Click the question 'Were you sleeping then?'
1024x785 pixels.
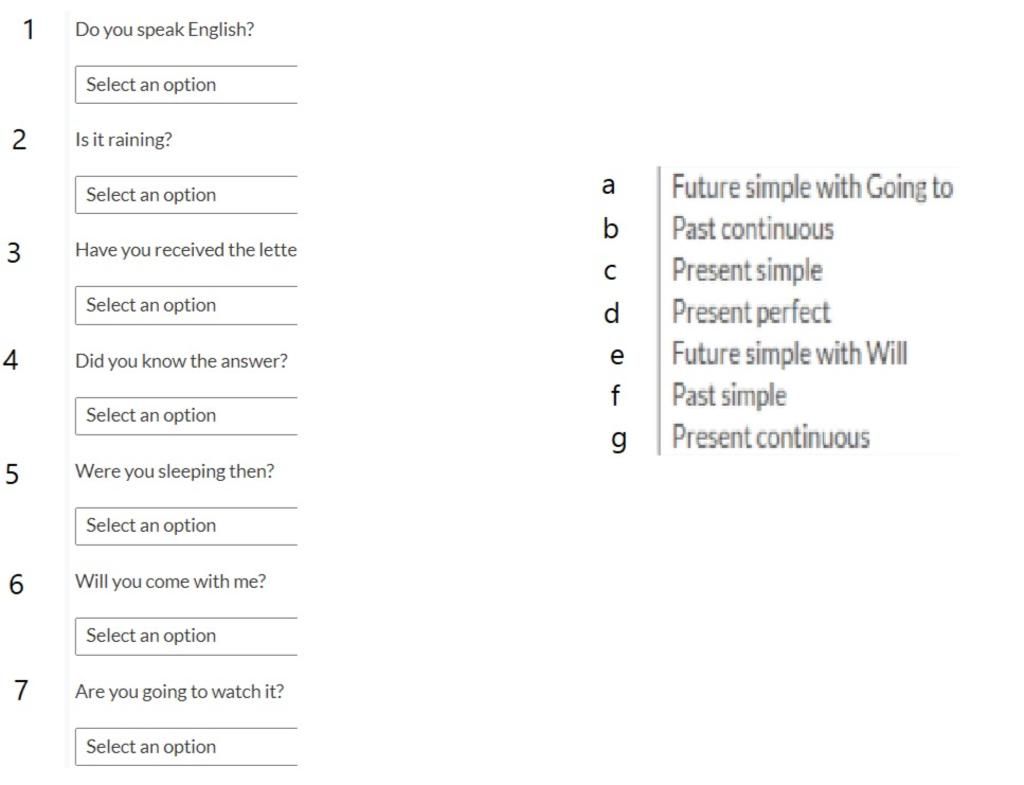point(174,471)
